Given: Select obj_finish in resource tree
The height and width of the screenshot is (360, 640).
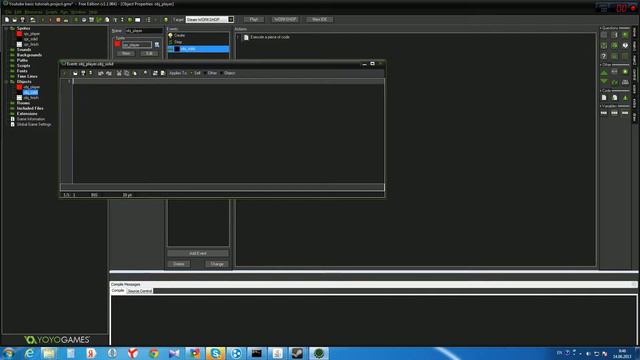Looking at the screenshot, I should [x=31, y=98].
